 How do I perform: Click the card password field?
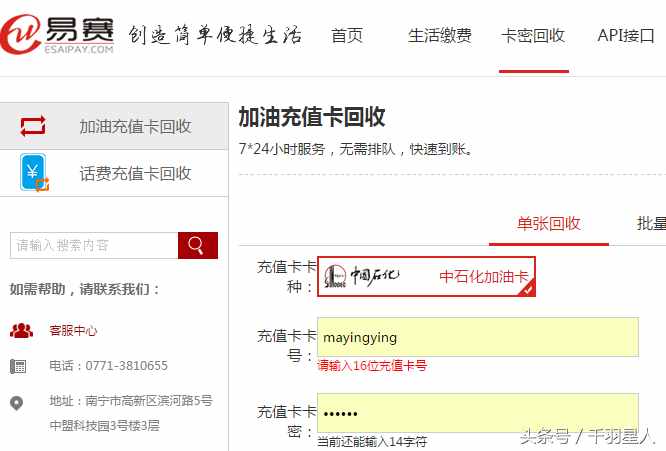478,413
